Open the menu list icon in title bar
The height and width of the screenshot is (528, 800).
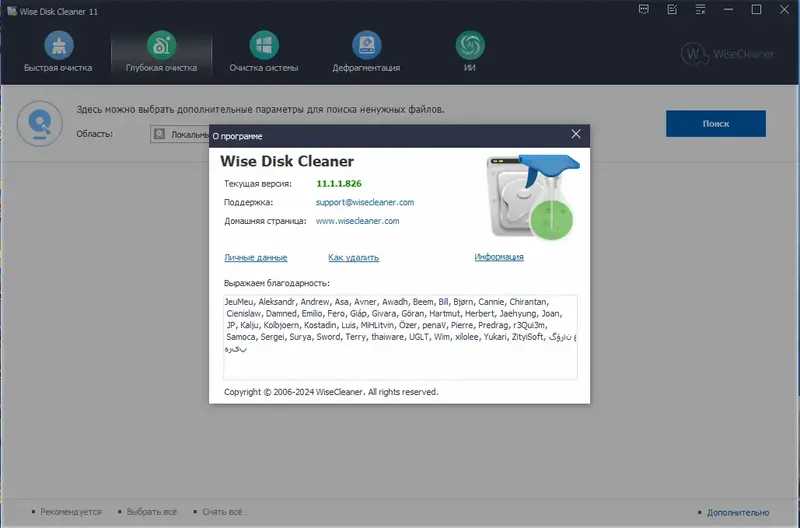pos(701,10)
